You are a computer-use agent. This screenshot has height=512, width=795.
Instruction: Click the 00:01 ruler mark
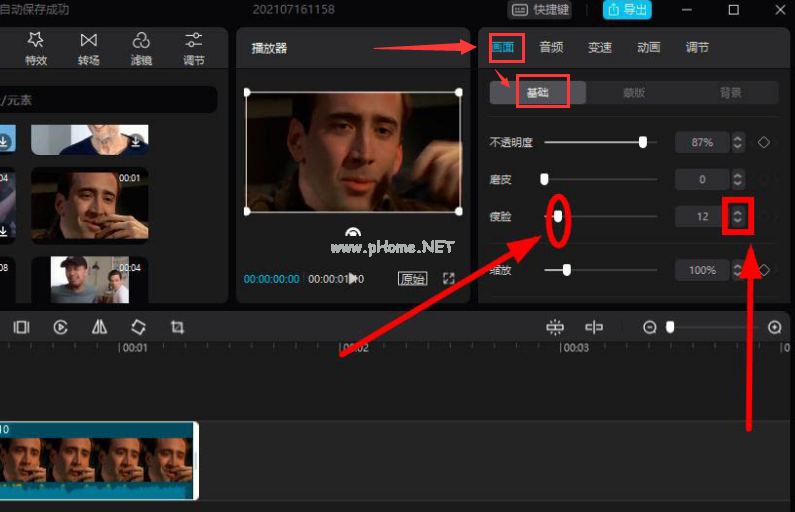click(x=134, y=348)
